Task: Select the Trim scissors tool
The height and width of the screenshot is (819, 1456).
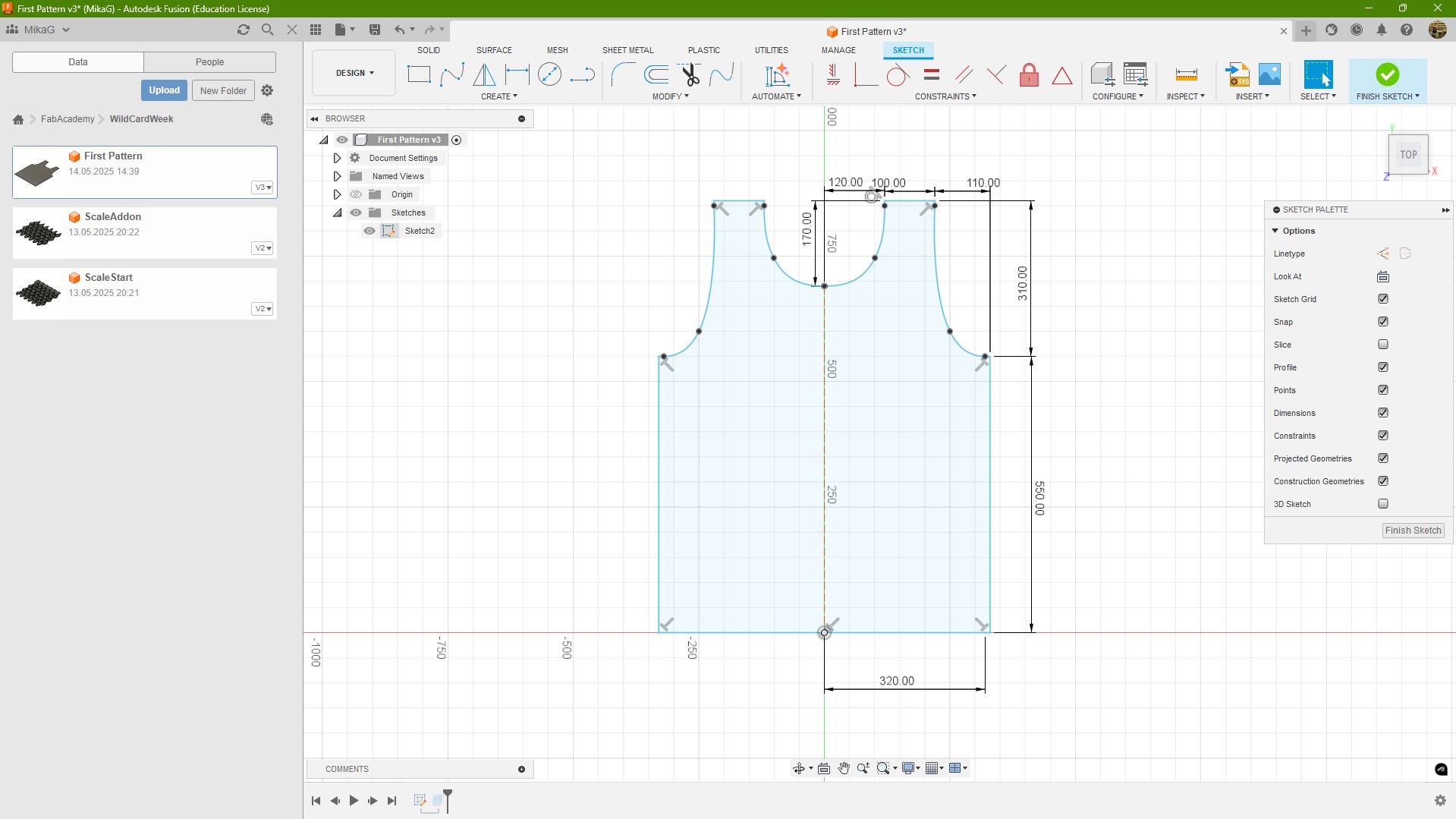Action: point(690,74)
